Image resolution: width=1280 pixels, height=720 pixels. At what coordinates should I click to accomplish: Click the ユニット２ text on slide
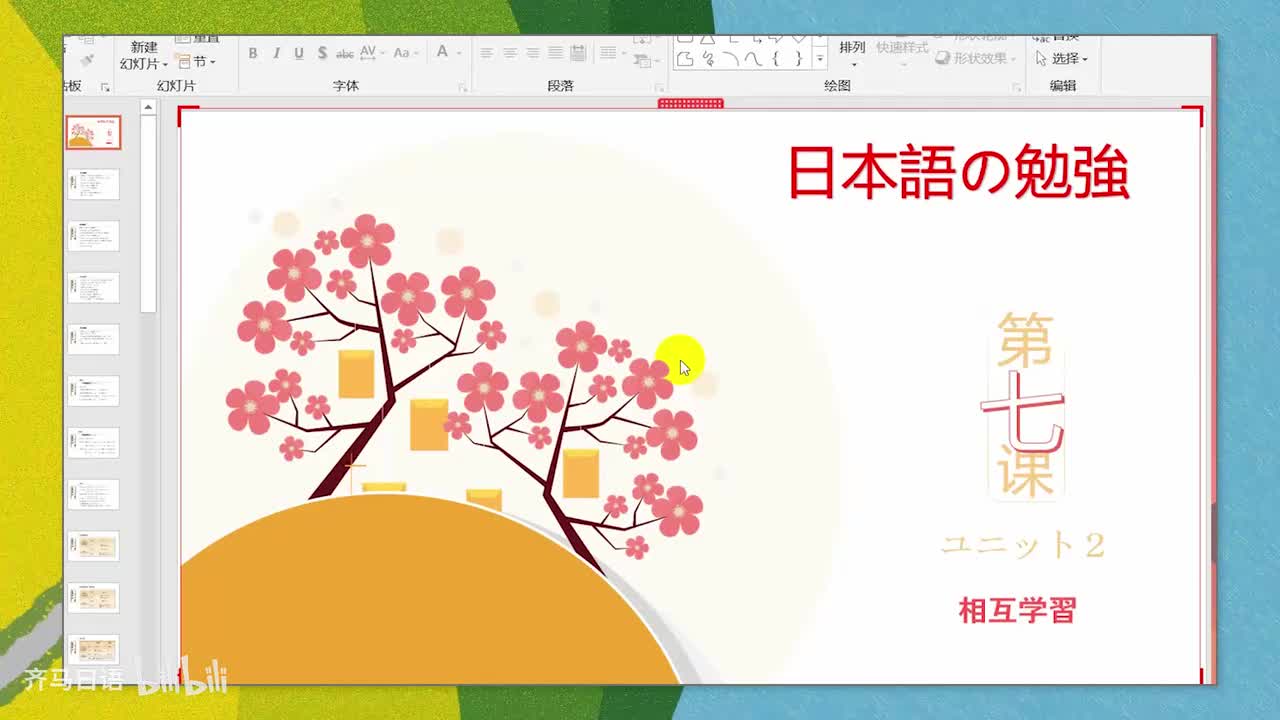click(x=1023, y=545)
